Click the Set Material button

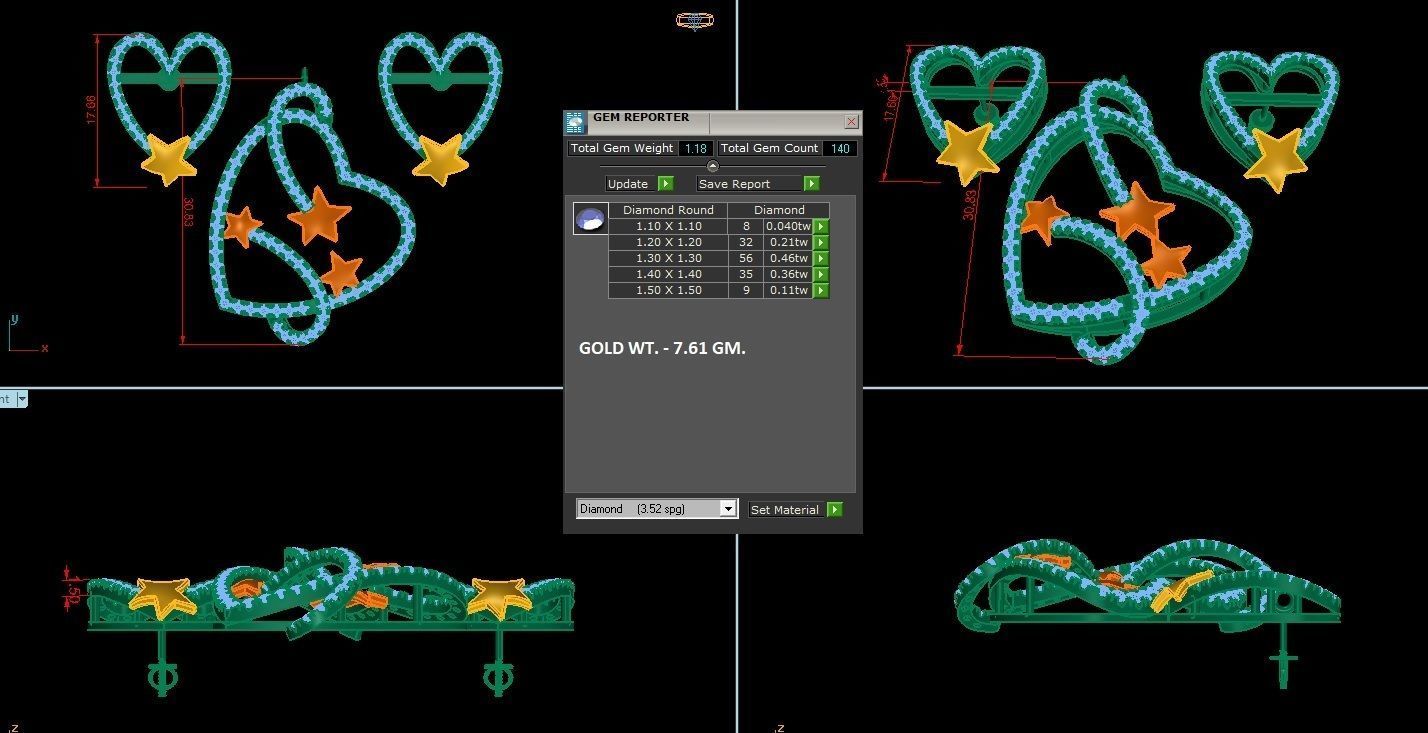[786, 510]
